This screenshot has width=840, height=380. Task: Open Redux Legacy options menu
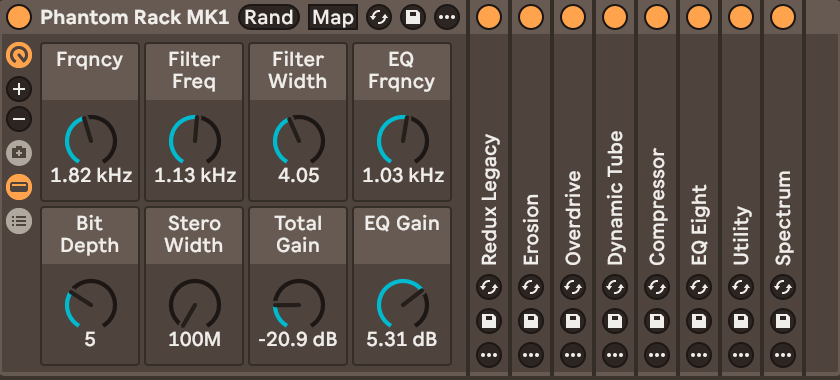(489, 355)
